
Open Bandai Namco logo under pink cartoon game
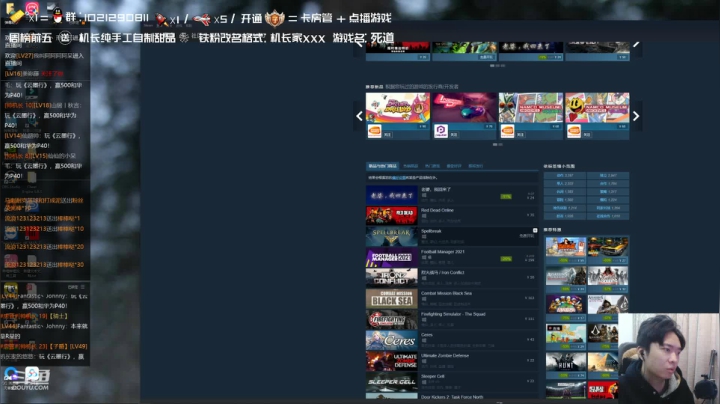(x=374, y=132)
